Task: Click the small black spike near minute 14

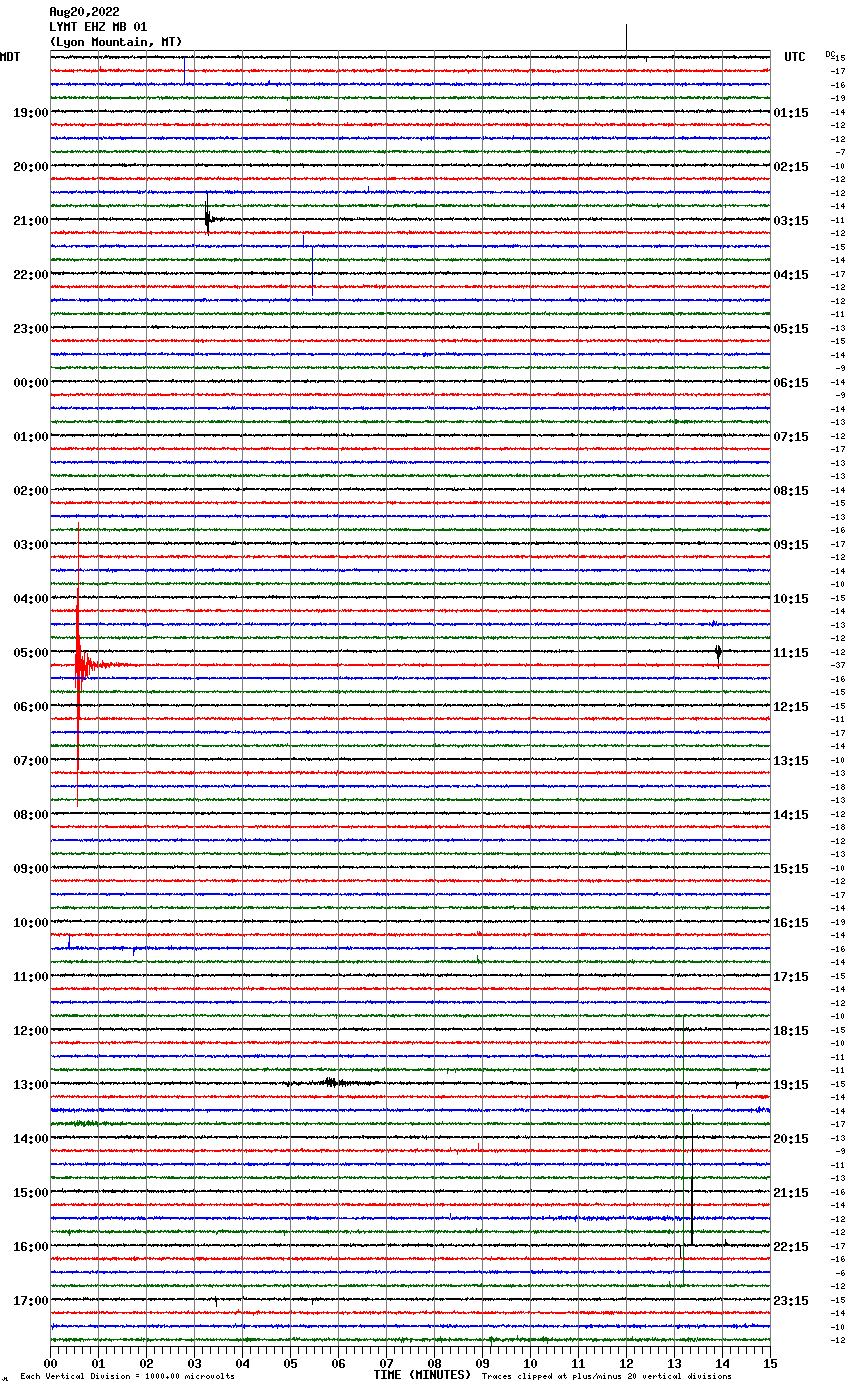Action: point(718,652)
